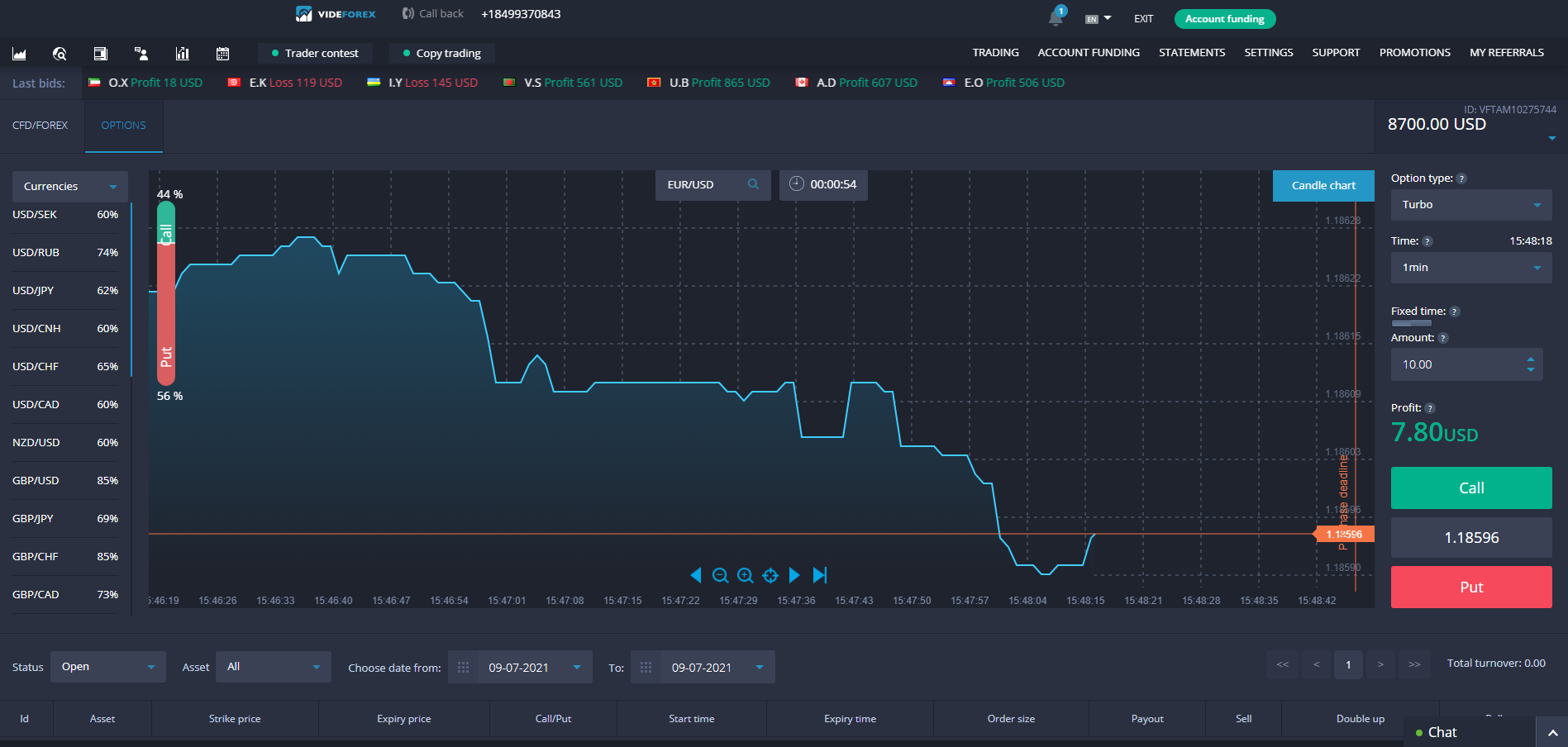Expand the Currencies category dropdown
The height and width of the screenshot is (747, 1568).
coord(70,187)
